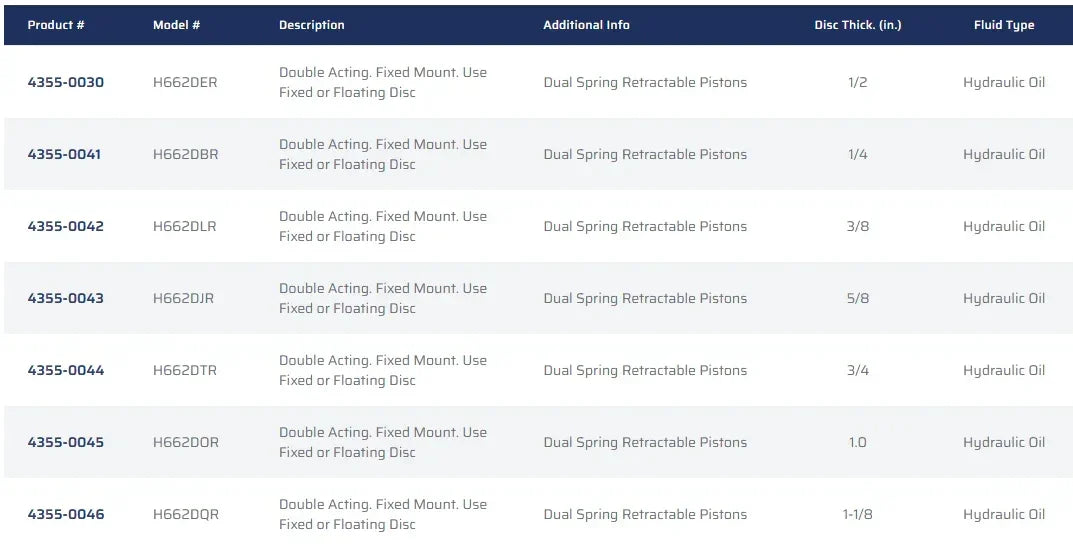
Task: Select model H662DER cell
Action: coord(185,82)
